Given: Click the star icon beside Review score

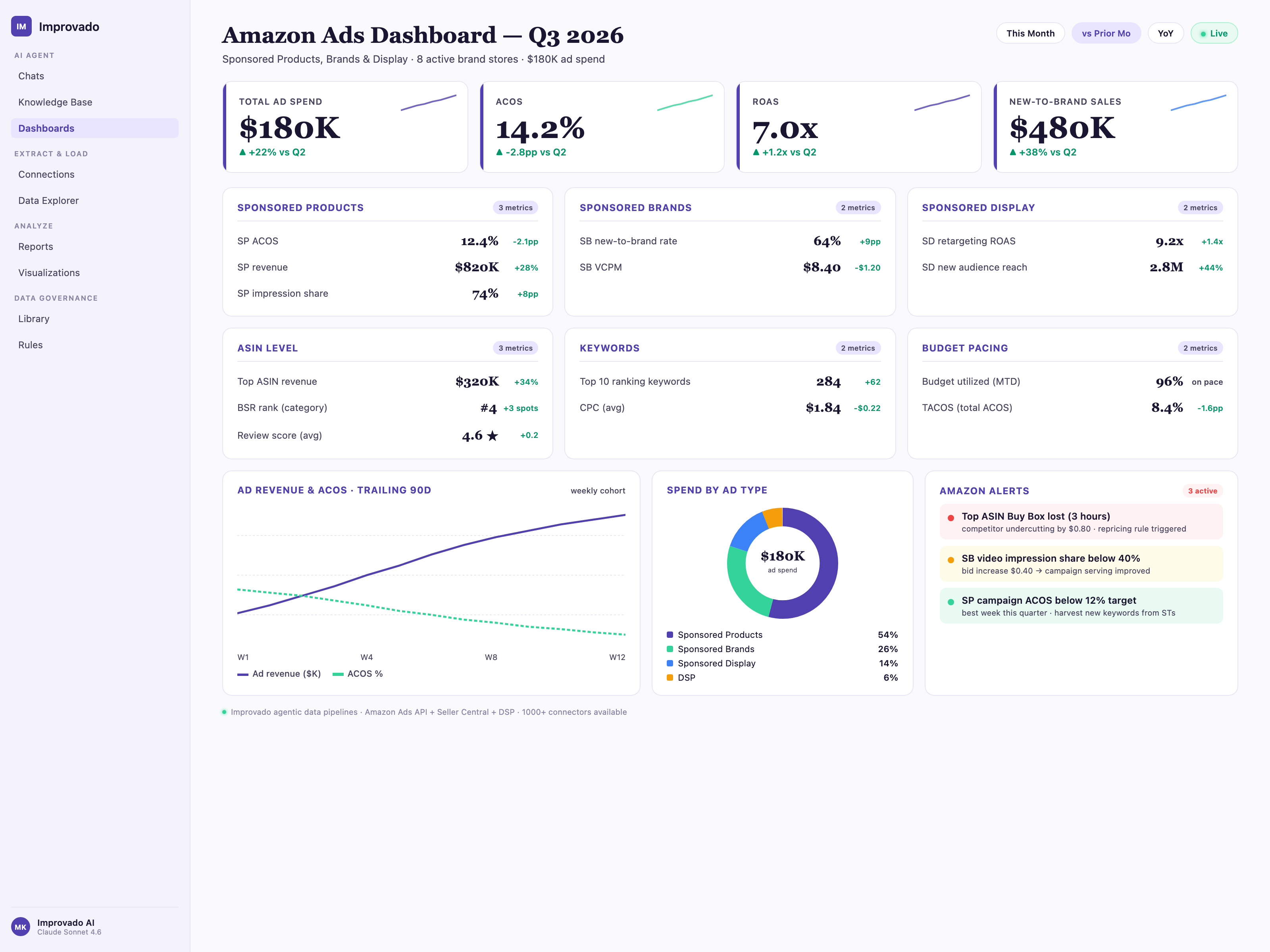Looking at the screenshot, I should pos(492,436).
